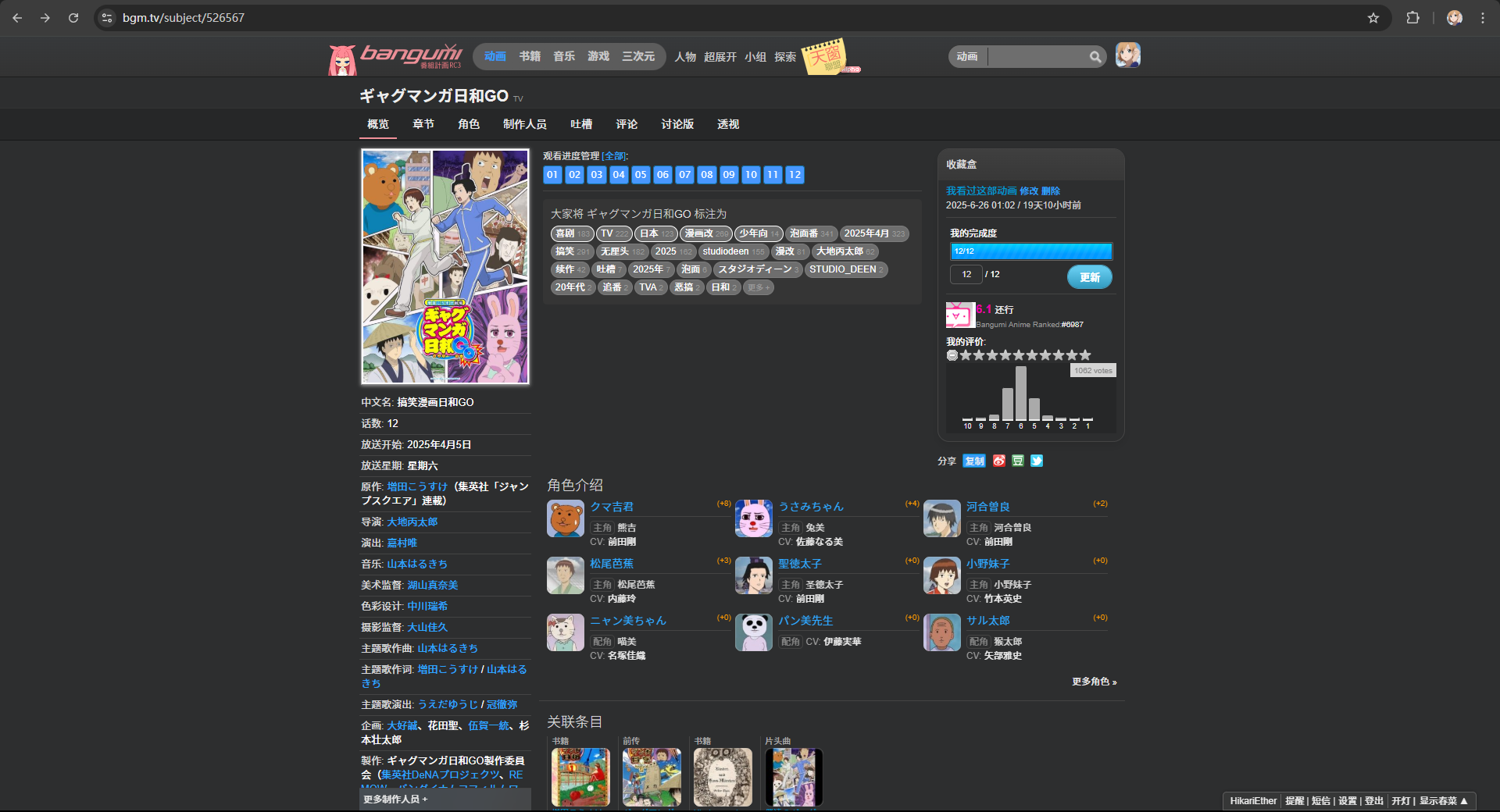This screenshot has width=1500, height=812.
Task: Click the browser back arrow
Action: [17, 17]
